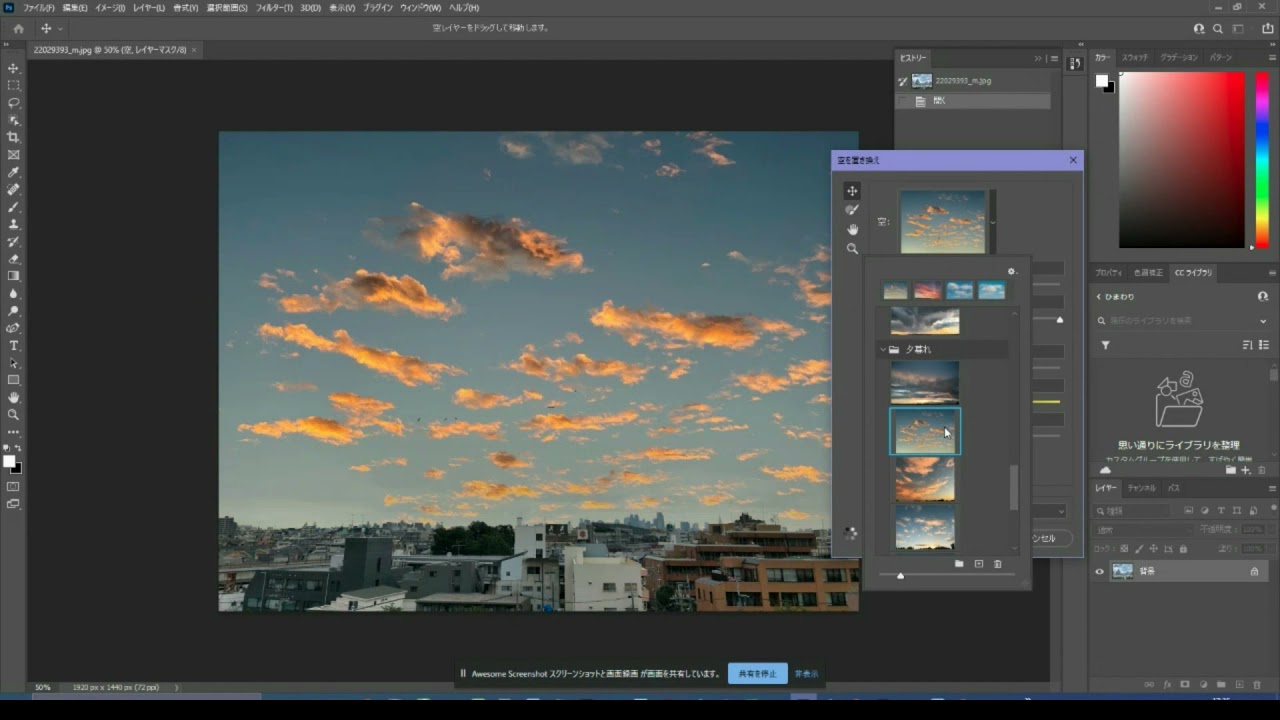Open the イメージ menu
Screen dimensions: 1280x720
tap(110, 8)
